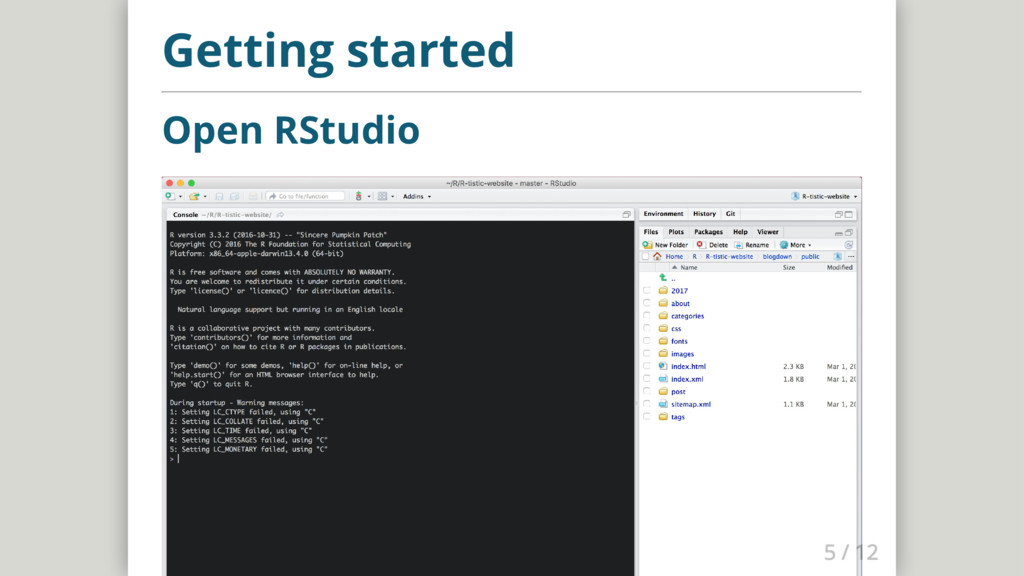Click the blogdown breadcrumb link
Viewport: 1024px width, 576px height.
pos(777,257)
